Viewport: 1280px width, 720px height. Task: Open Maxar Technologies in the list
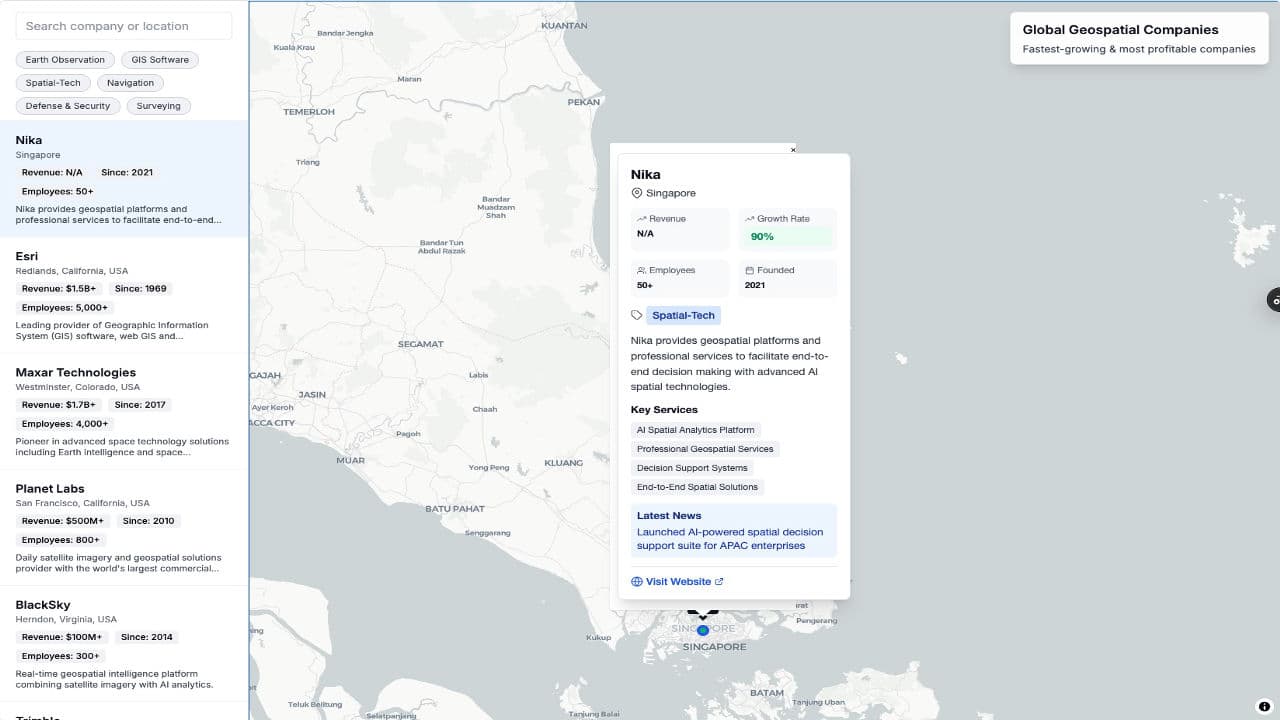pyautogui.click(x=124, y=411)
